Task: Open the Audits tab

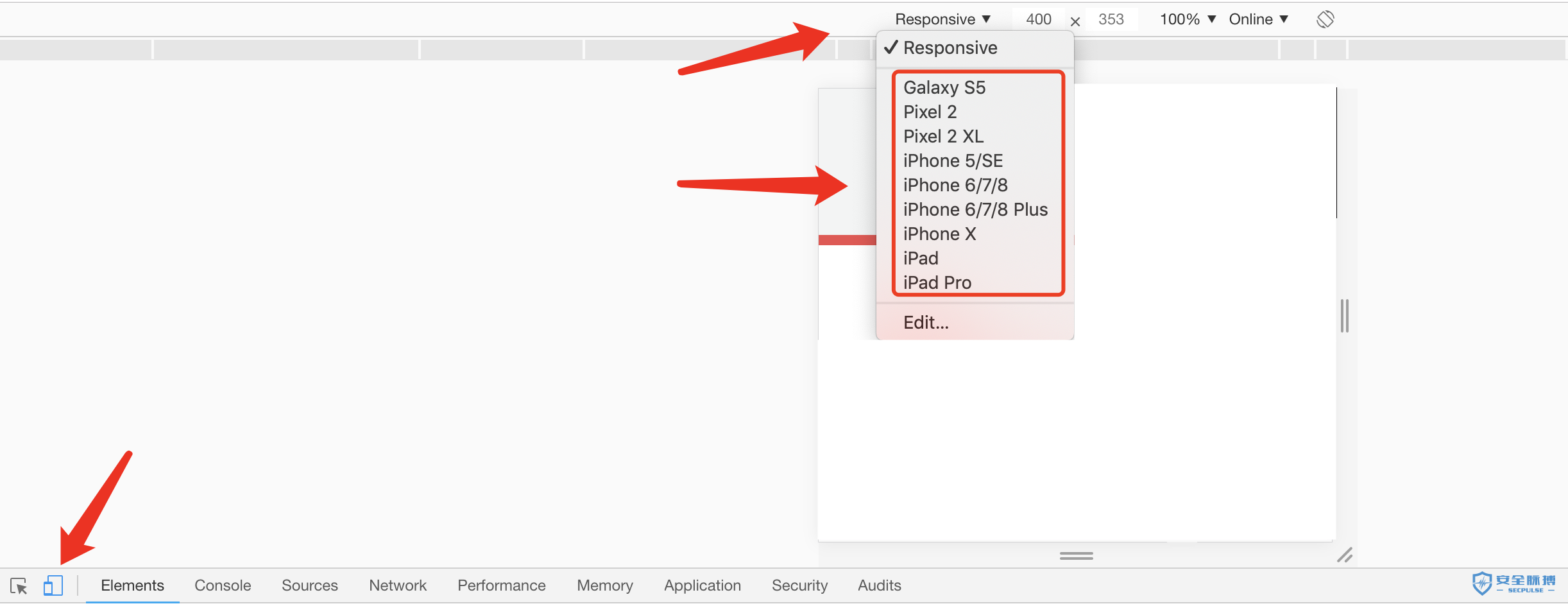Action: (880, 585)
